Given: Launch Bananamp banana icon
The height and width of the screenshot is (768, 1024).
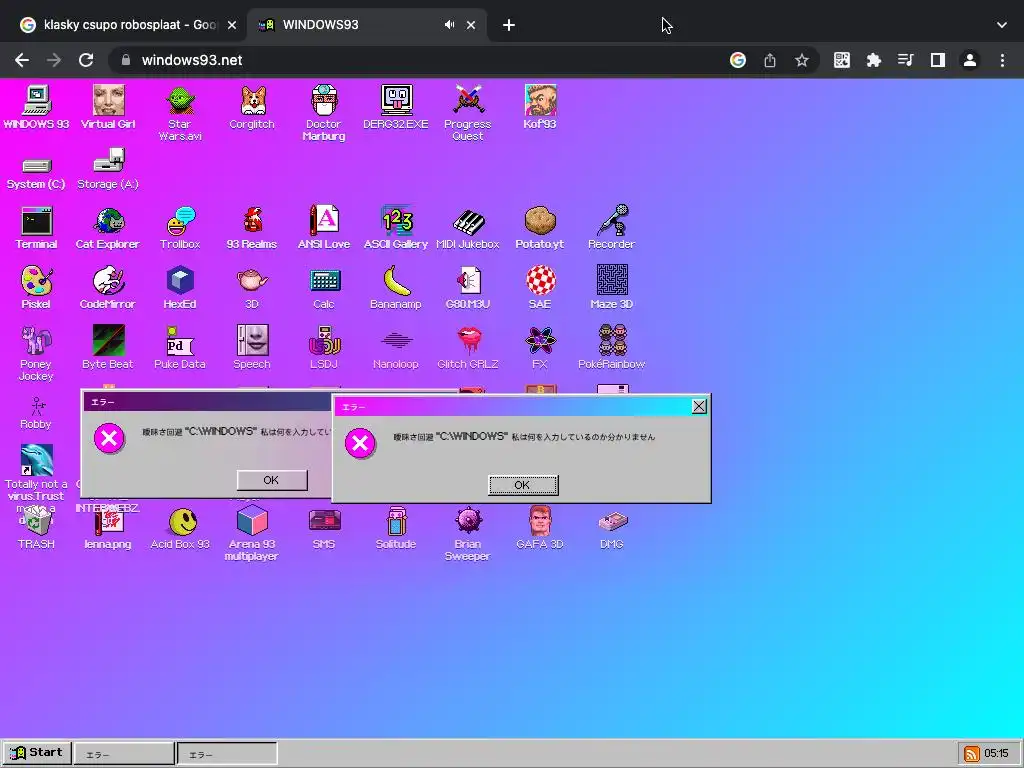Looking at the screenshot, I should [396, 287].
